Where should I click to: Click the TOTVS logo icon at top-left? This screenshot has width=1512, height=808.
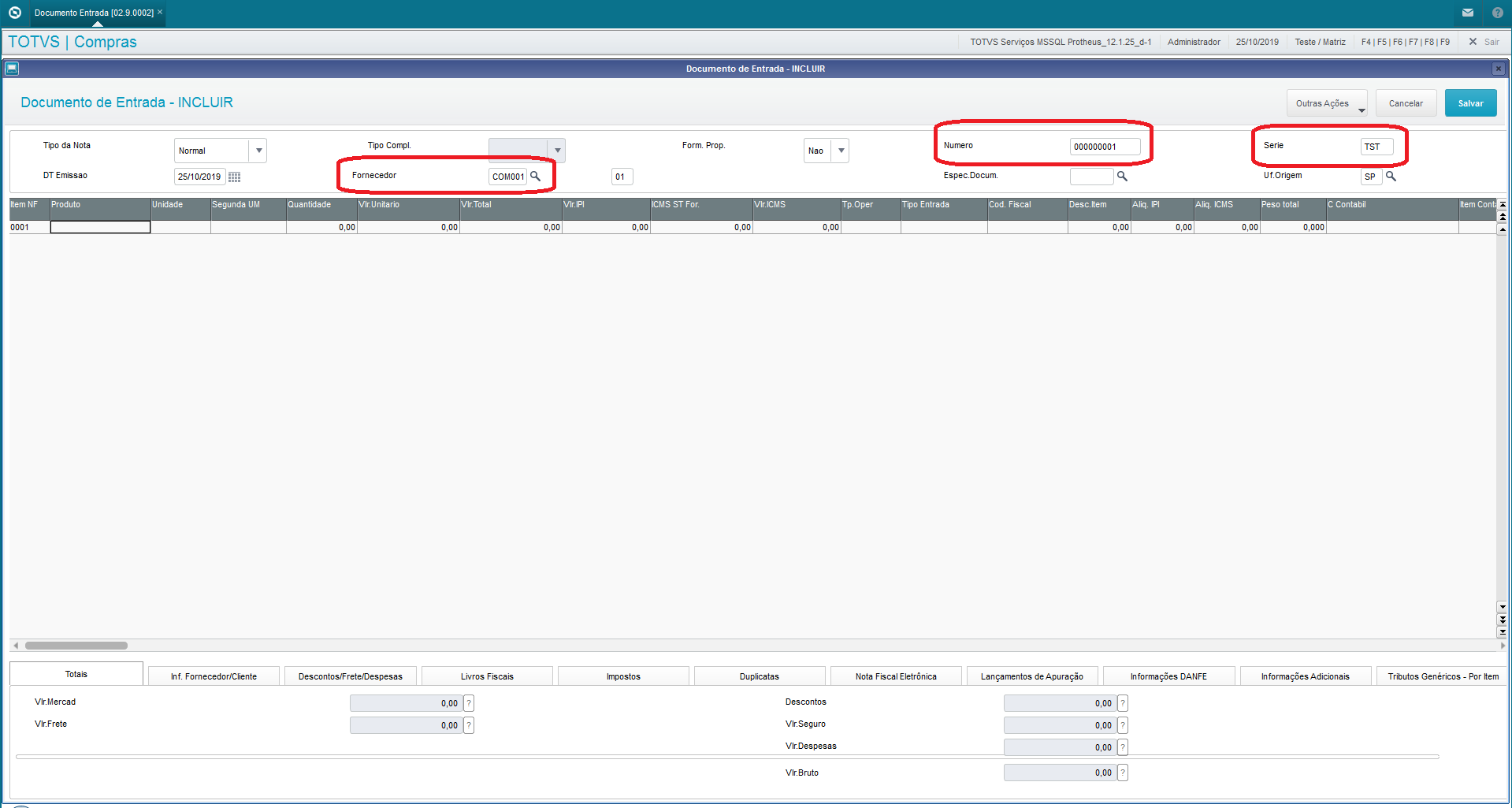pos(14,13)
